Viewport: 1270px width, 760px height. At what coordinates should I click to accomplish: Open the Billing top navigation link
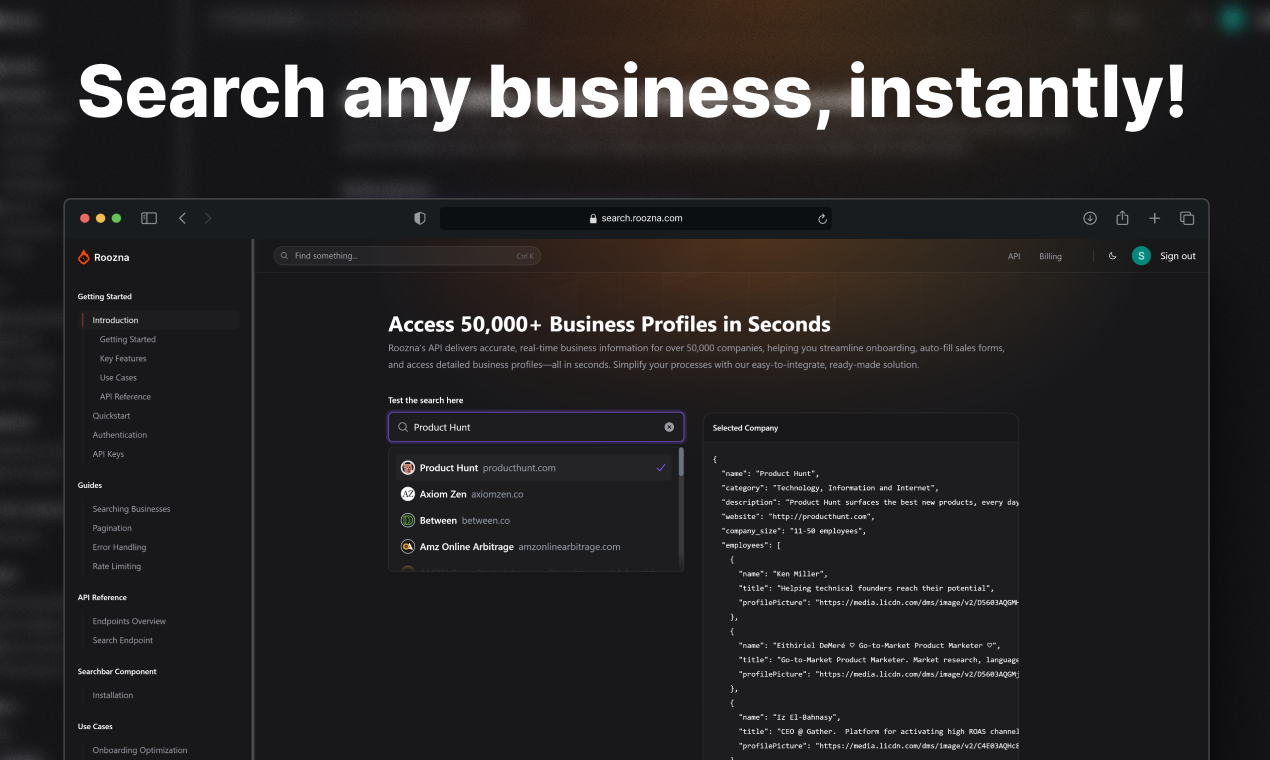click(1050, 256)
